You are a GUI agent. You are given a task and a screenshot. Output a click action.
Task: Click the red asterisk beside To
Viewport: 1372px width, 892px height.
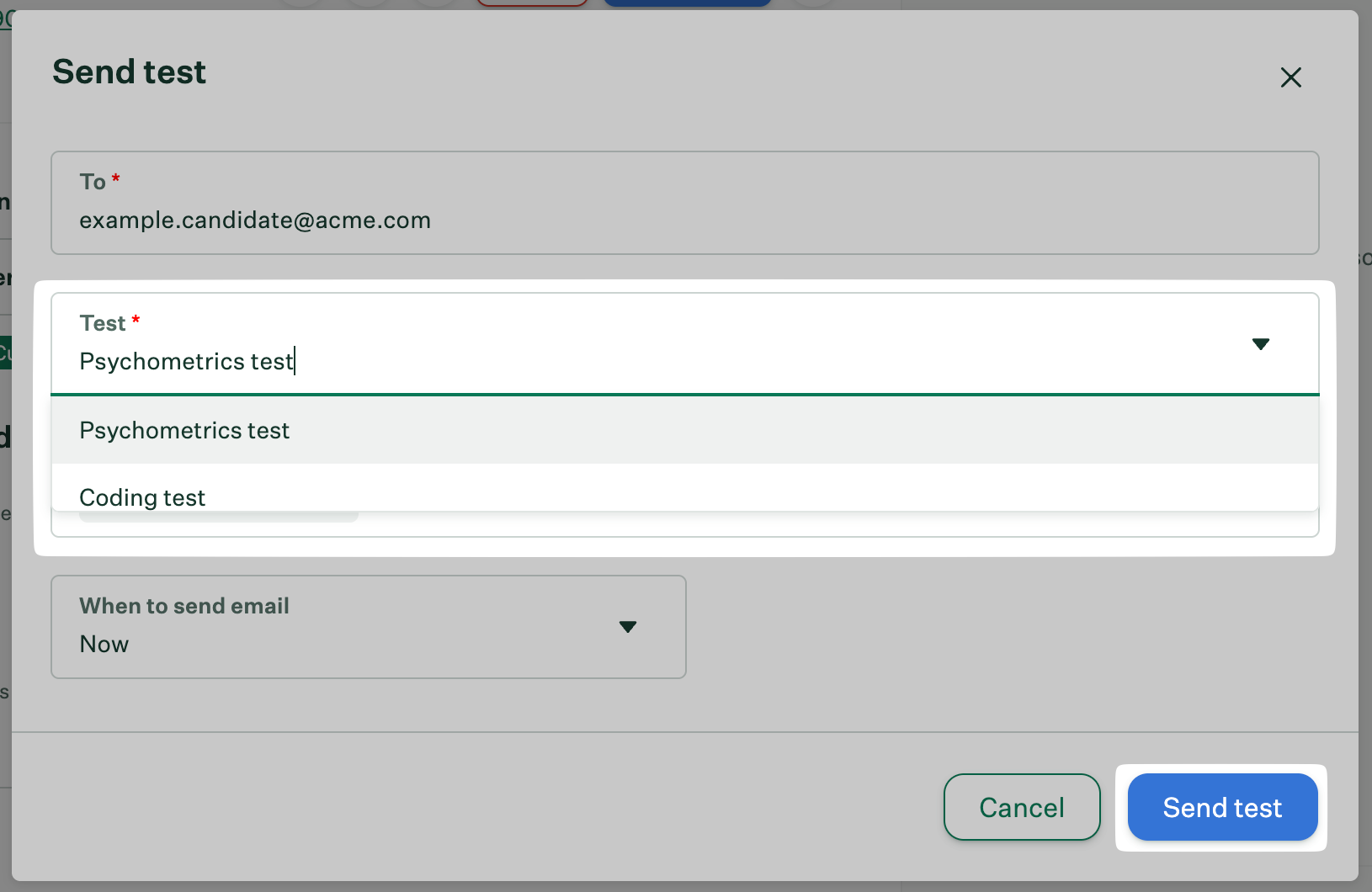[116, 178]
